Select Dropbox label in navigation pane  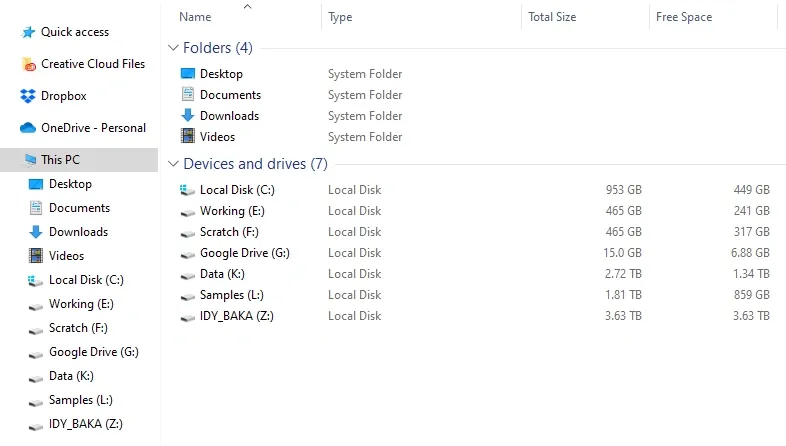[x=64, y=96]
